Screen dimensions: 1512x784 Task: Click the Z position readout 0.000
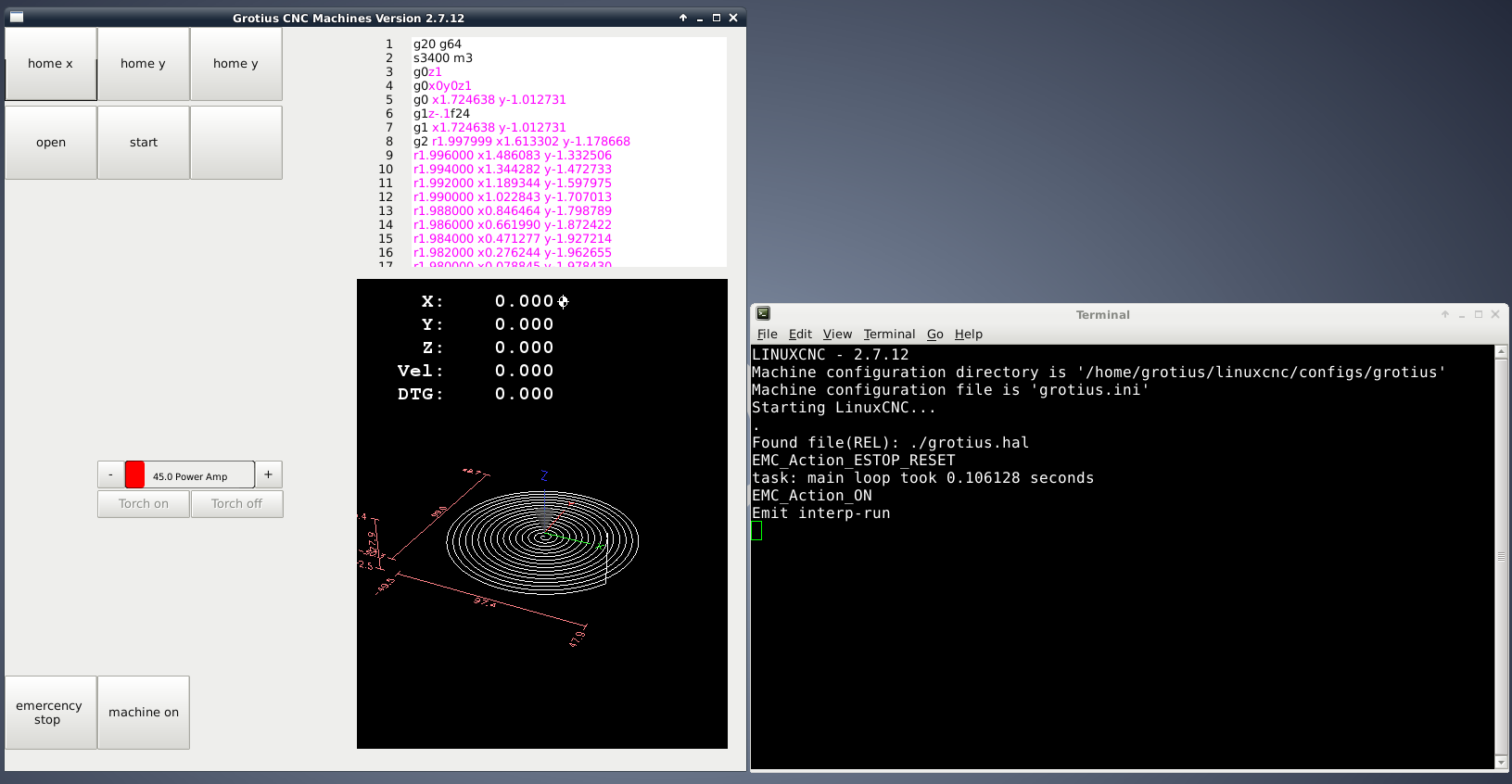[524, 348]
